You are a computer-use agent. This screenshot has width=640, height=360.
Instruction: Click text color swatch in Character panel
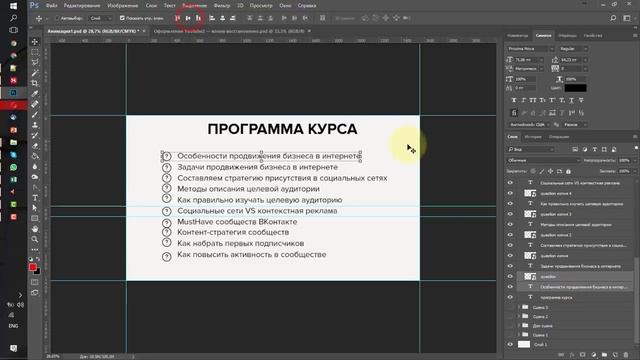(x=576, y=88)
